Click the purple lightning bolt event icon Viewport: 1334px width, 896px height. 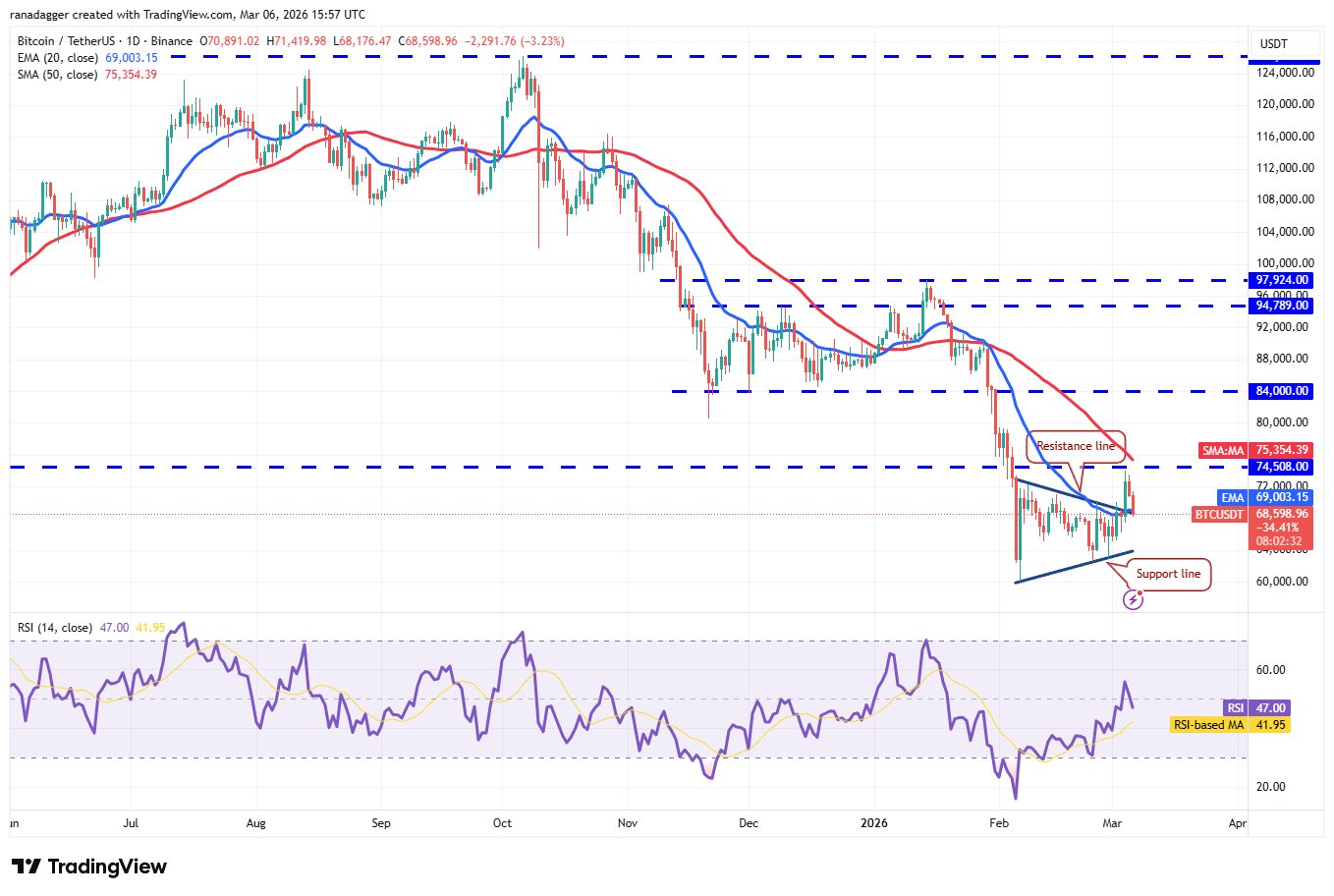[x=1133, y=599]
